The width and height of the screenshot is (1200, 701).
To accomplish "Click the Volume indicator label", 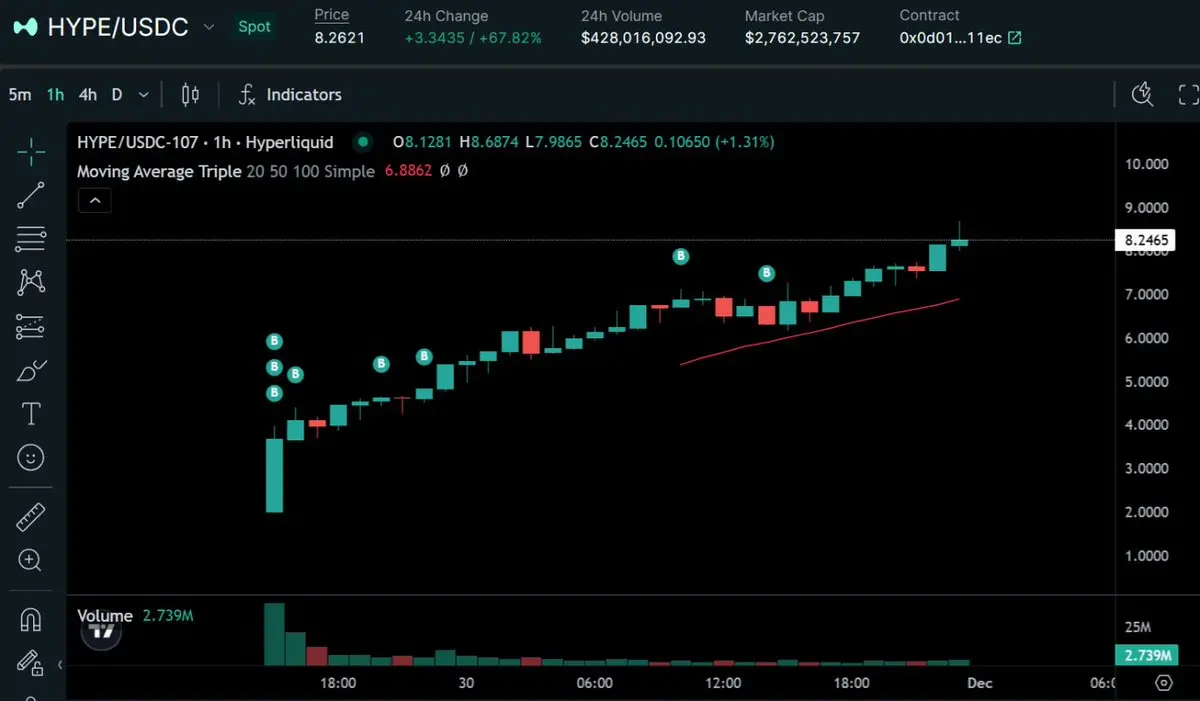I will coord(105,616).
